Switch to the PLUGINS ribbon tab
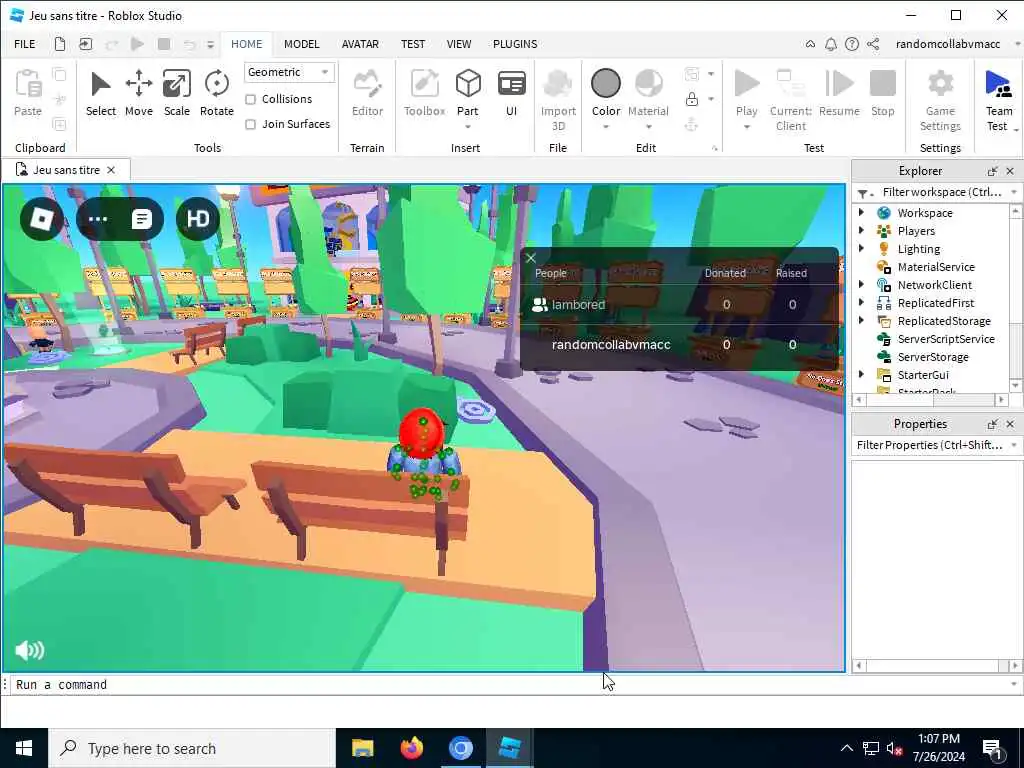The height and width of the screenshot is (768, 1024). 515,44
